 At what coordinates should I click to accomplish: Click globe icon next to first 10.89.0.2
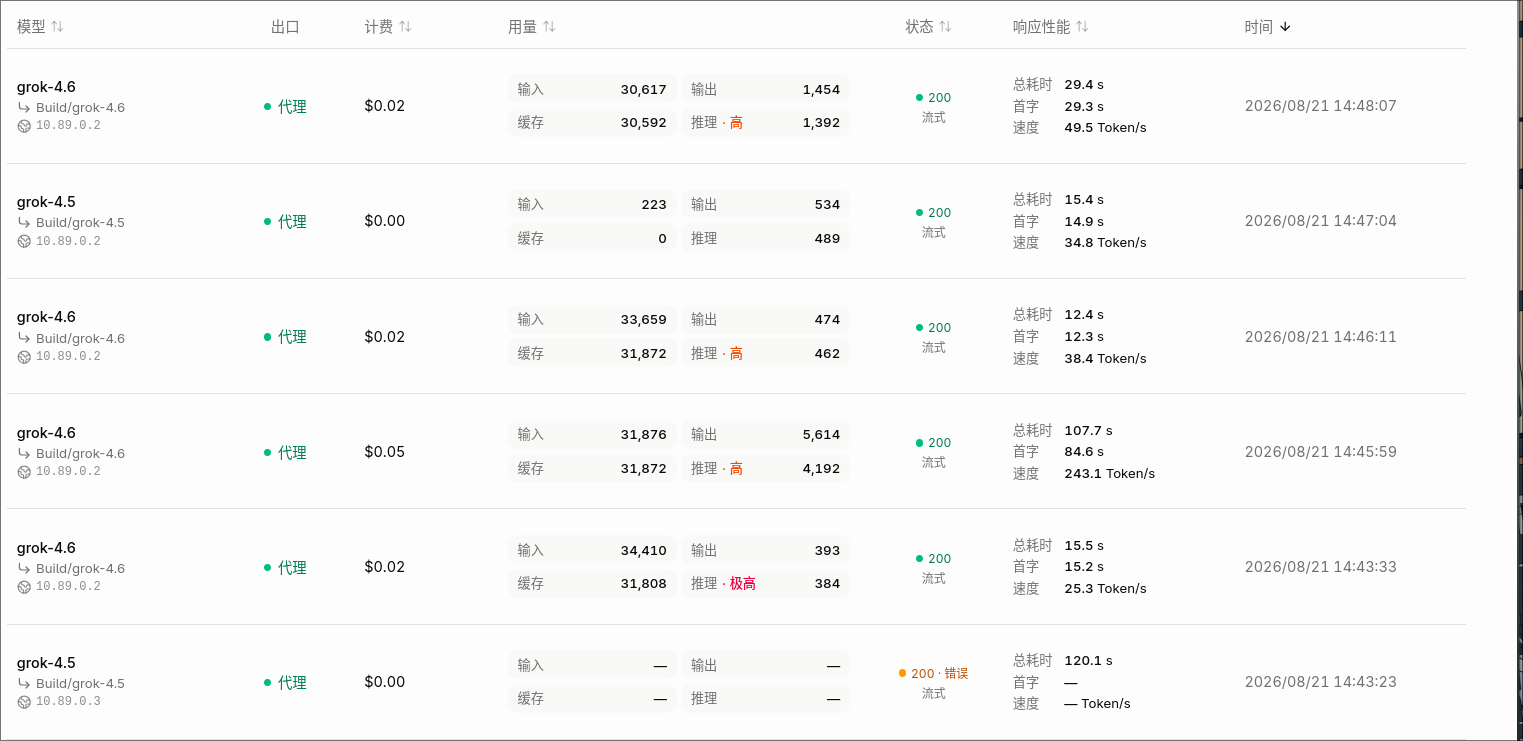[24, 126]
